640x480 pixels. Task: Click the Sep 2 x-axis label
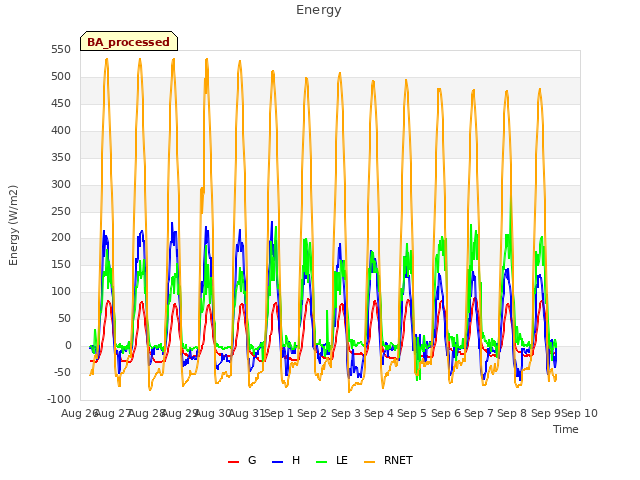coord(312,413)
